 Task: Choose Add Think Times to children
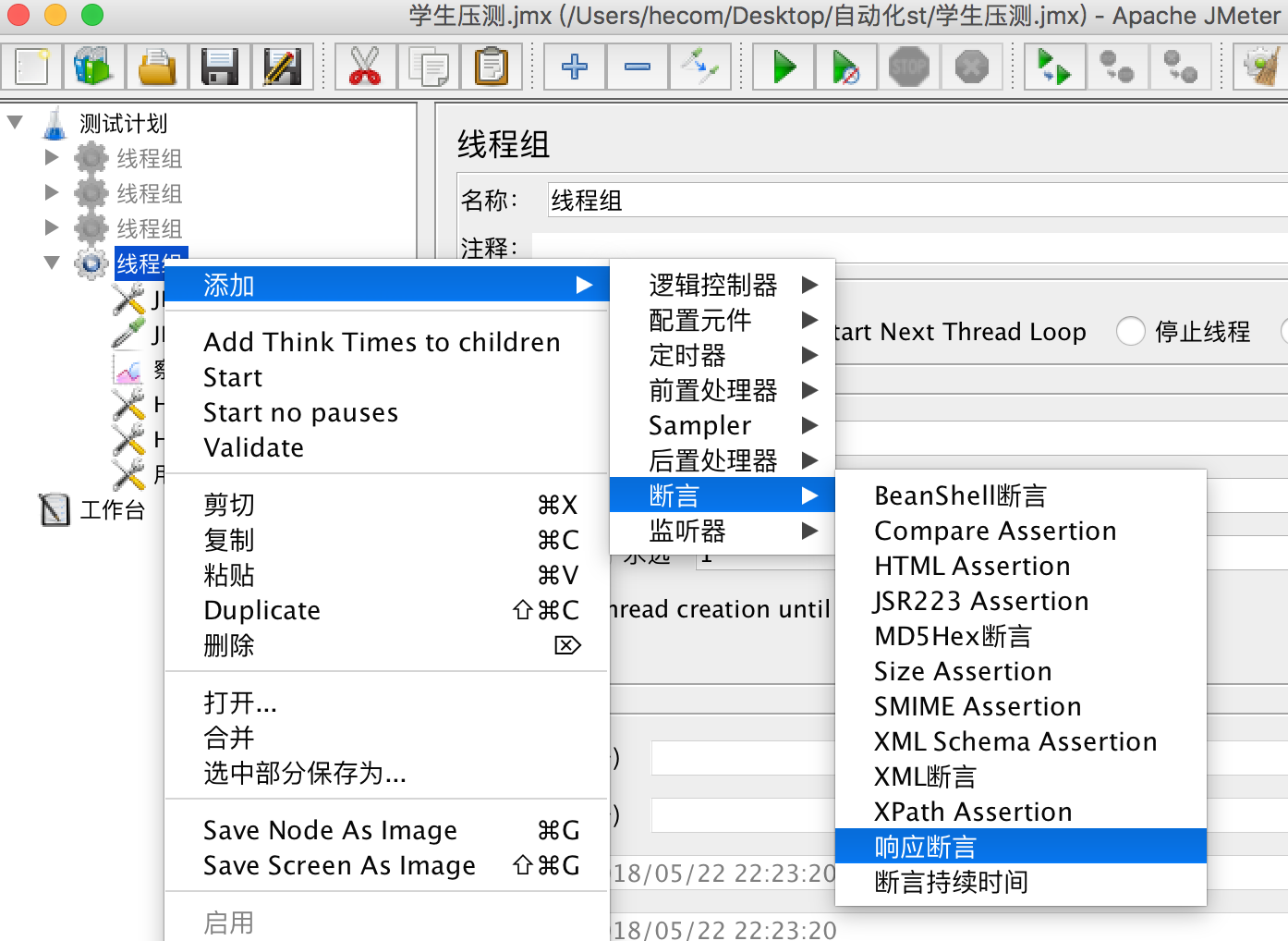(386, 342)
